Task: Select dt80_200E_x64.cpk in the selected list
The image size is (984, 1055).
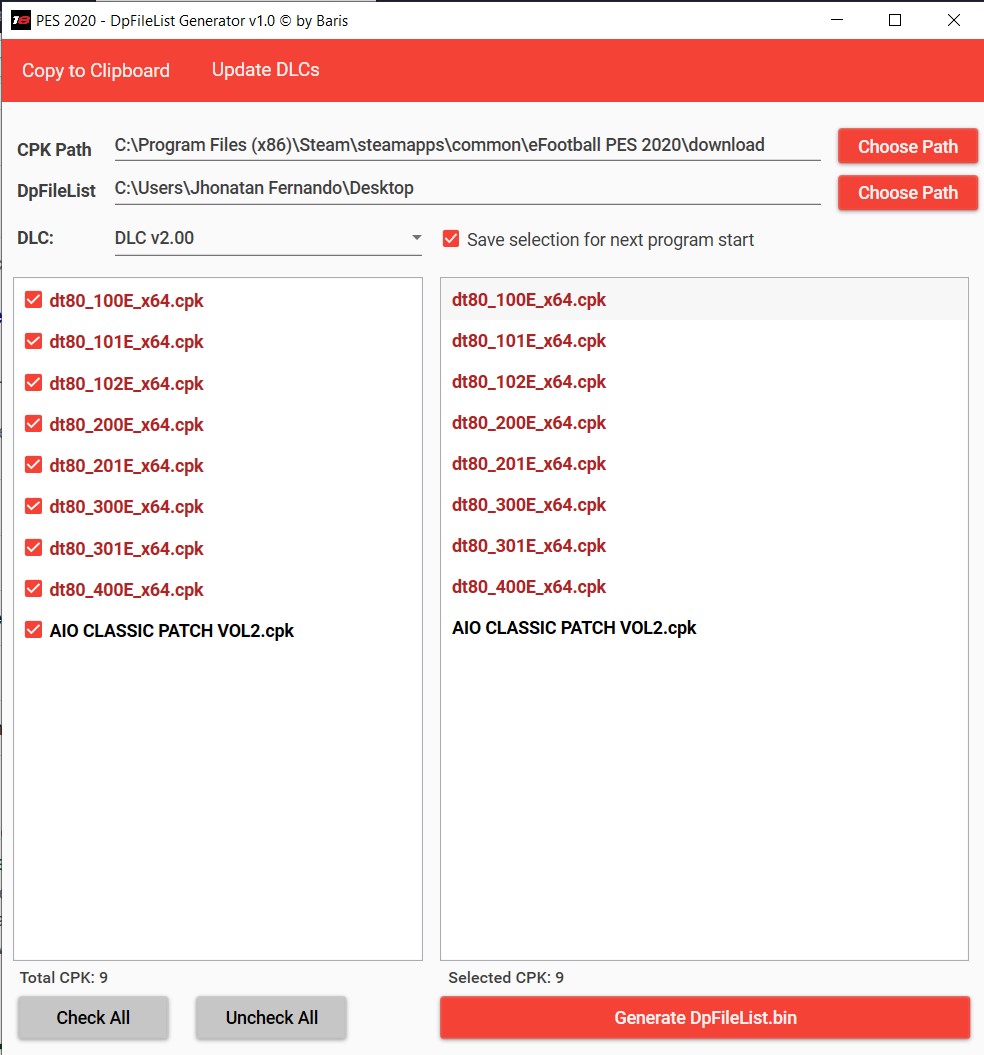Action: pyautogui.click(x=704, y=423)
